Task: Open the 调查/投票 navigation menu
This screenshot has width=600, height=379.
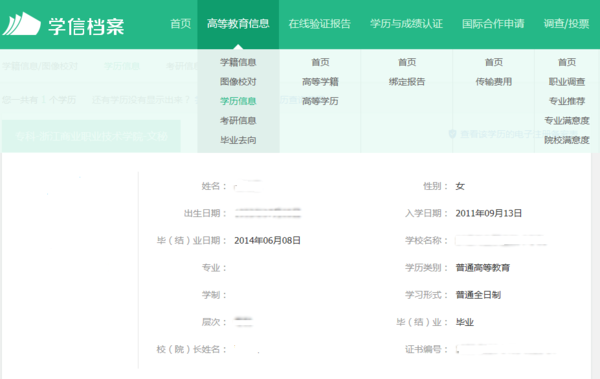Action: 566,24
